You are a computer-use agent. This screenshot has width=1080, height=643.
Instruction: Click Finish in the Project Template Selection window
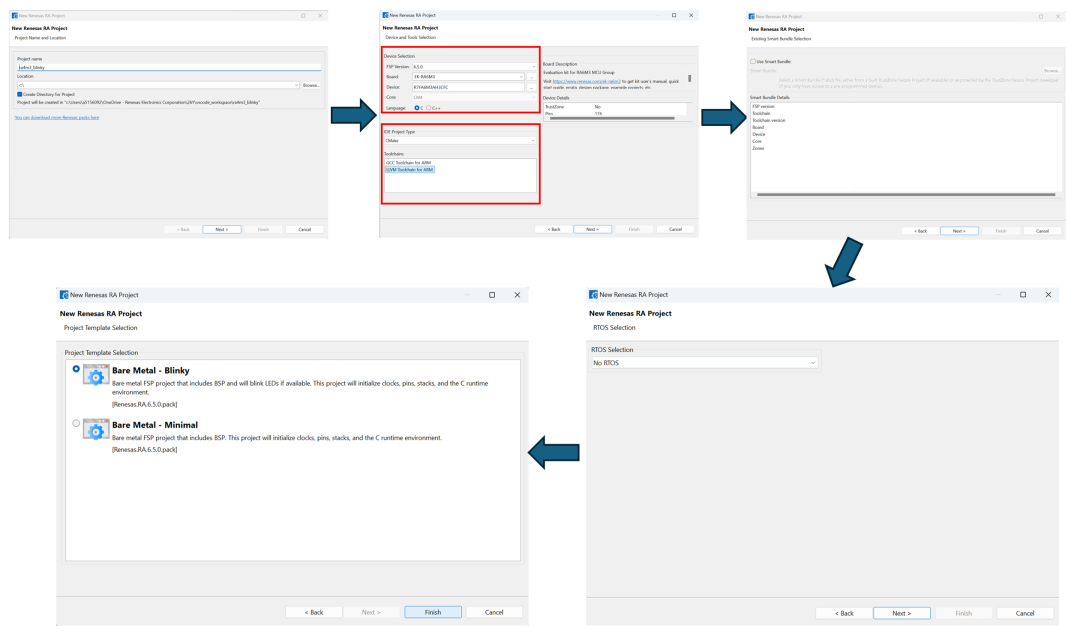coord(433,612)
